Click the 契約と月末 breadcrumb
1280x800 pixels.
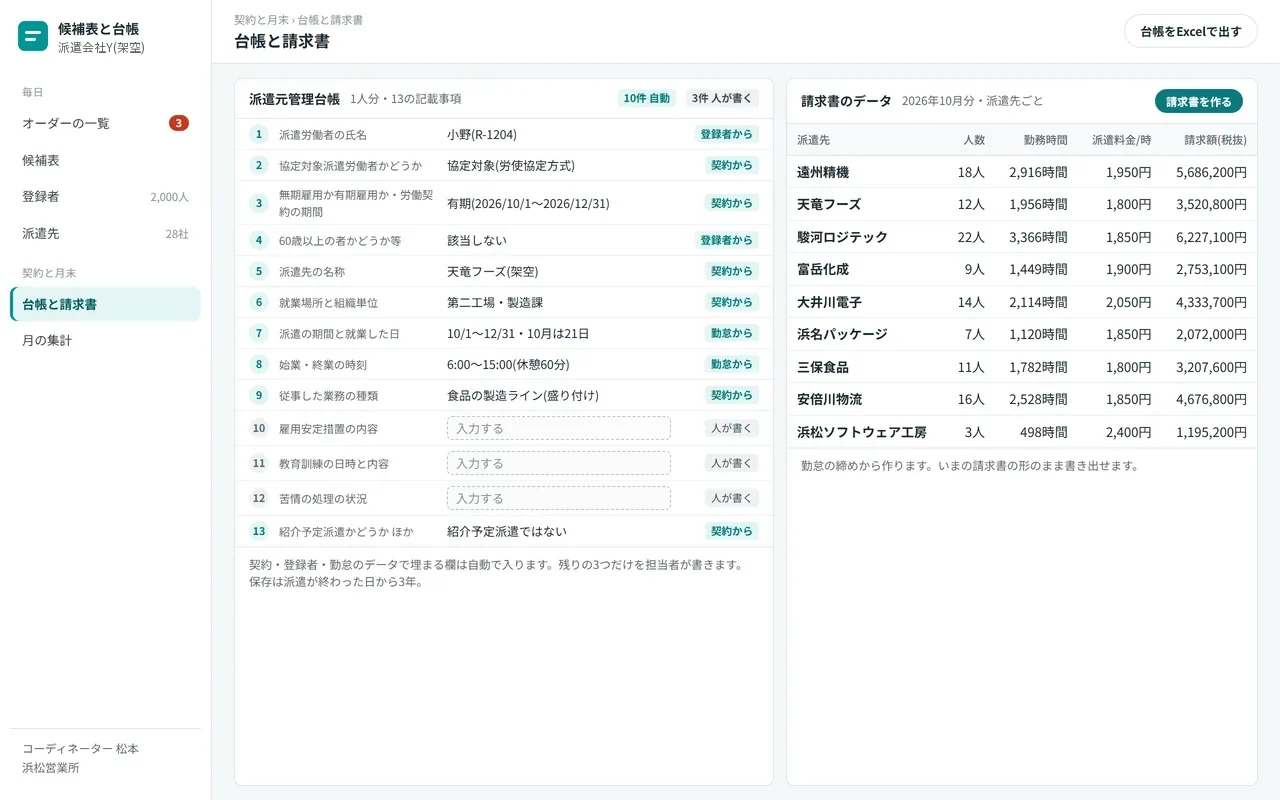pos(261,20)
